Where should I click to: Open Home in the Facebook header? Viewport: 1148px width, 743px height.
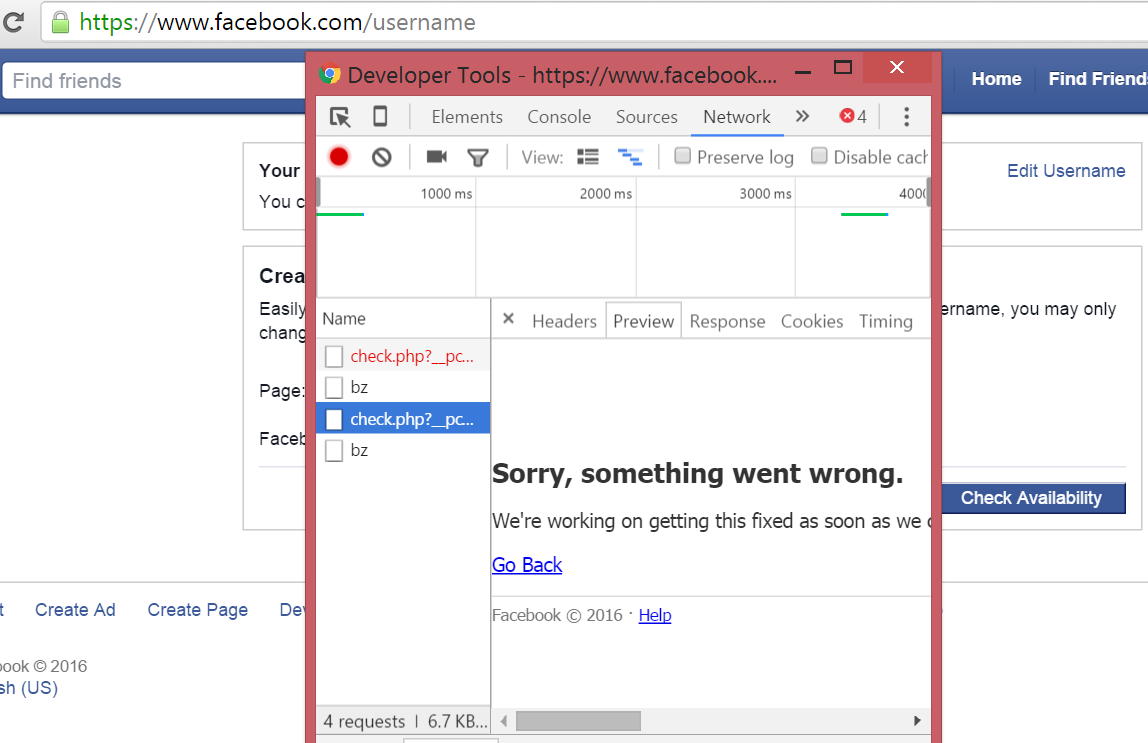click(x=996, y=79)
